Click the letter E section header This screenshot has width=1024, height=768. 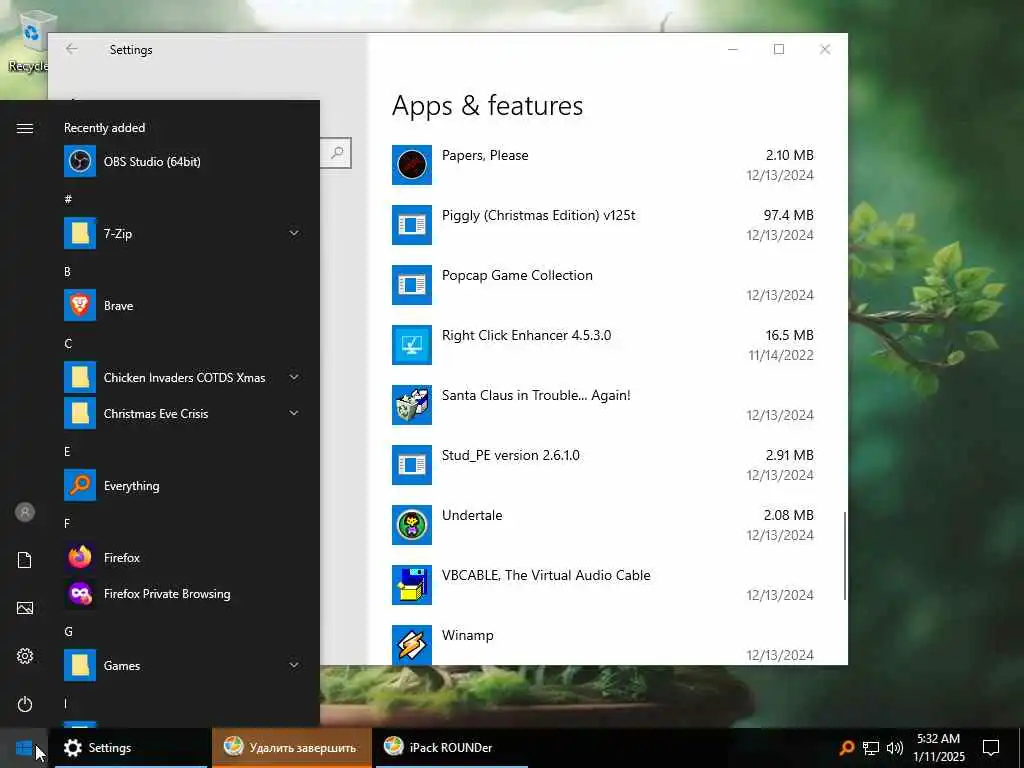pos(67,451)
